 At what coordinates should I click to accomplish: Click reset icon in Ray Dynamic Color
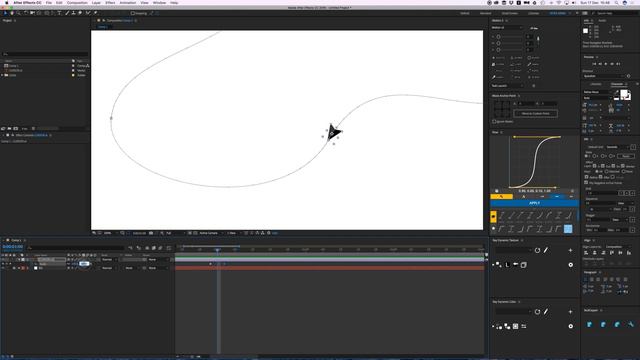tap(537, 312)
